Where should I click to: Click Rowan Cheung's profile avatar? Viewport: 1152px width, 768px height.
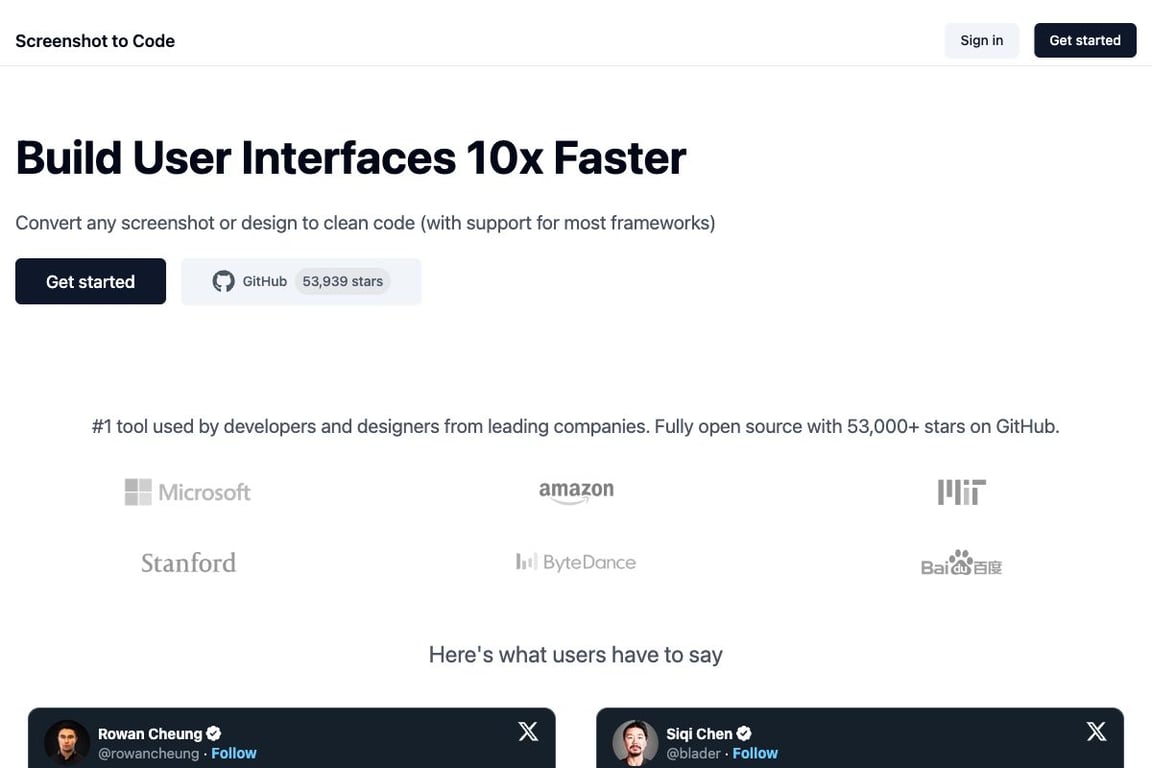tap(67, 742)
